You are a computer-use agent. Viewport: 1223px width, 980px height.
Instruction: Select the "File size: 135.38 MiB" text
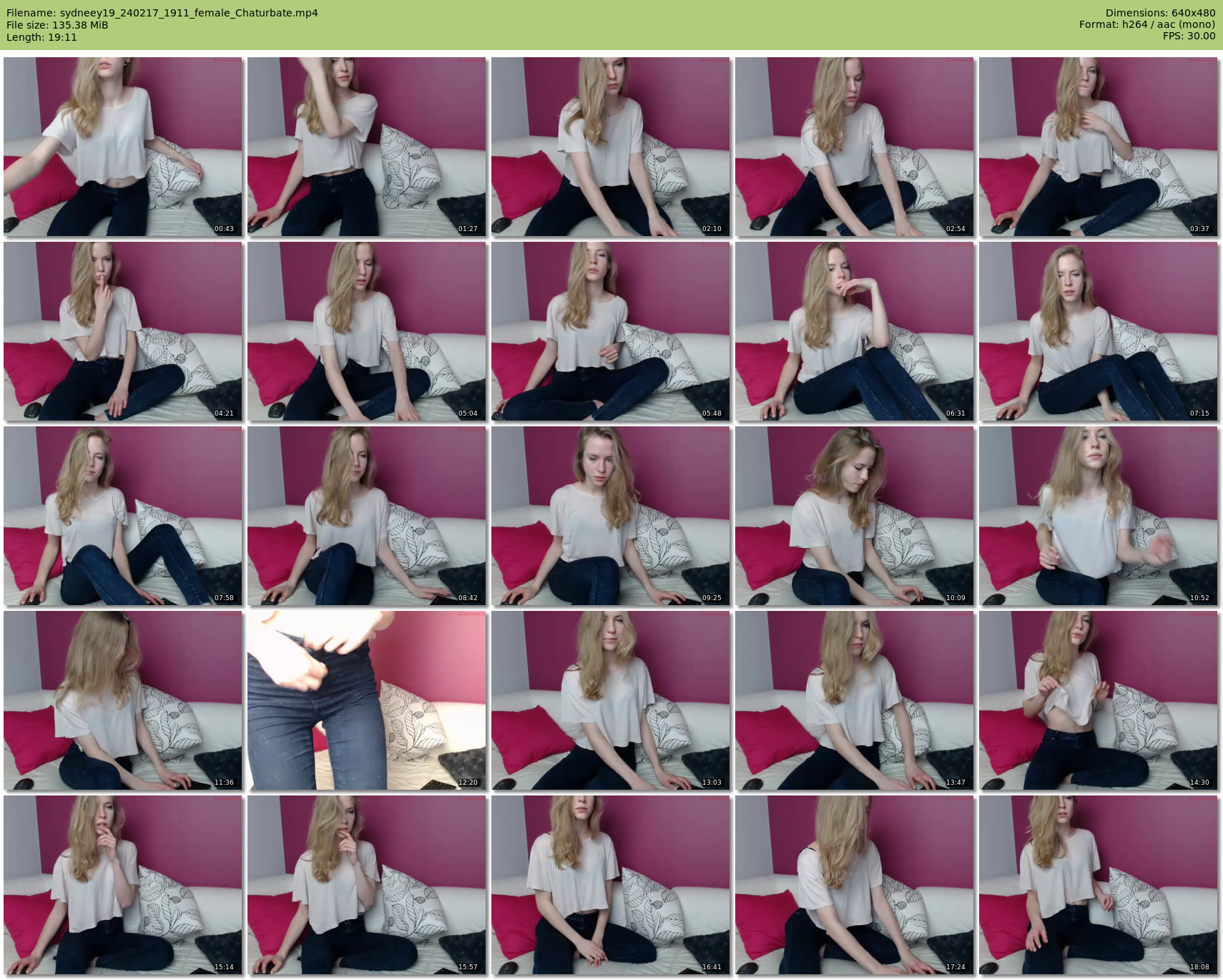[57, 25]
